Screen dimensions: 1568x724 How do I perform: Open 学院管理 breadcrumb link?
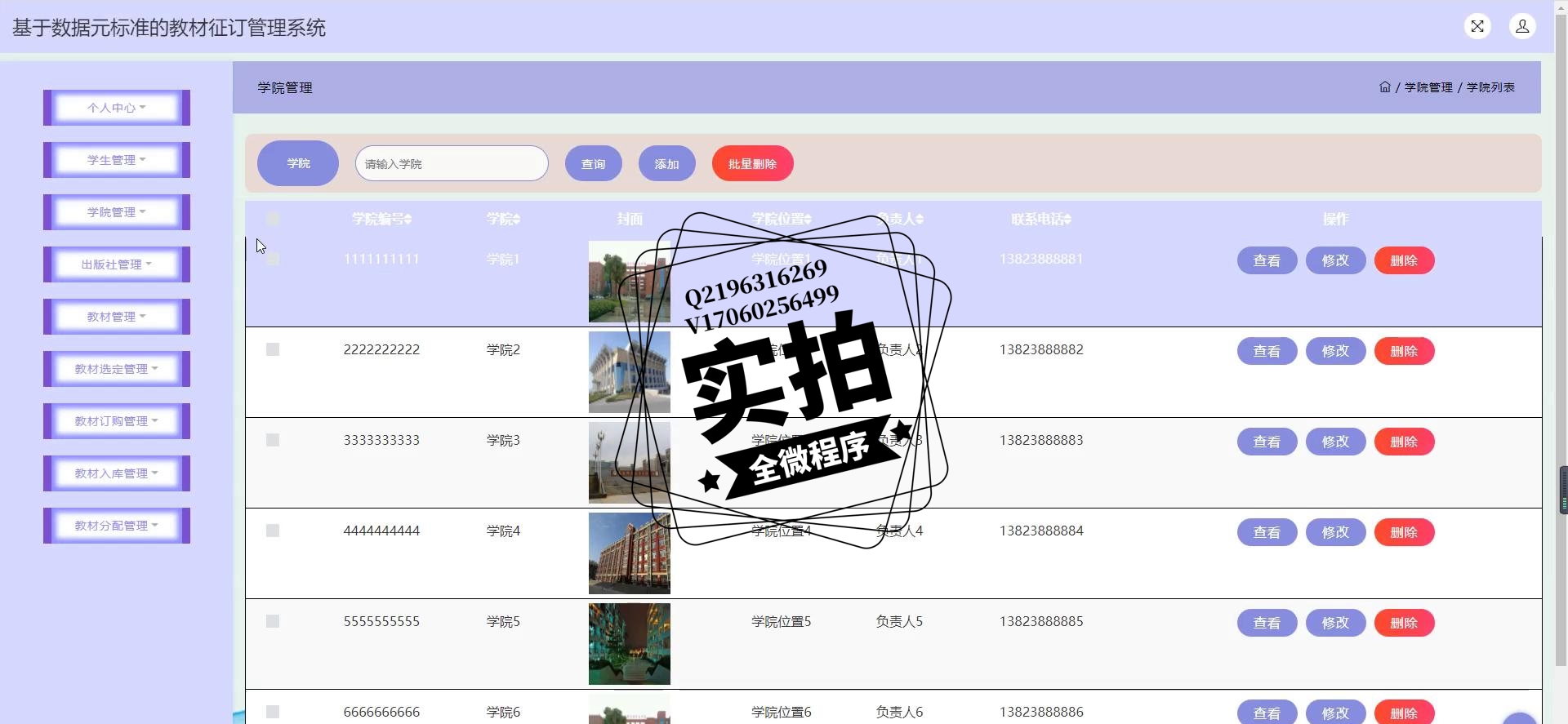tap(1428, 87)
